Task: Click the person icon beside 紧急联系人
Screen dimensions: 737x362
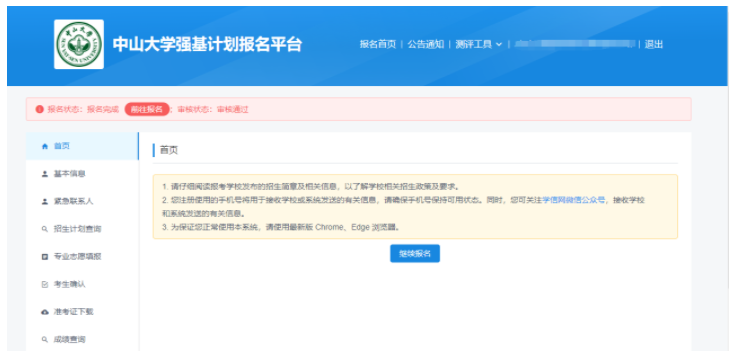Action: click(45, 202)
